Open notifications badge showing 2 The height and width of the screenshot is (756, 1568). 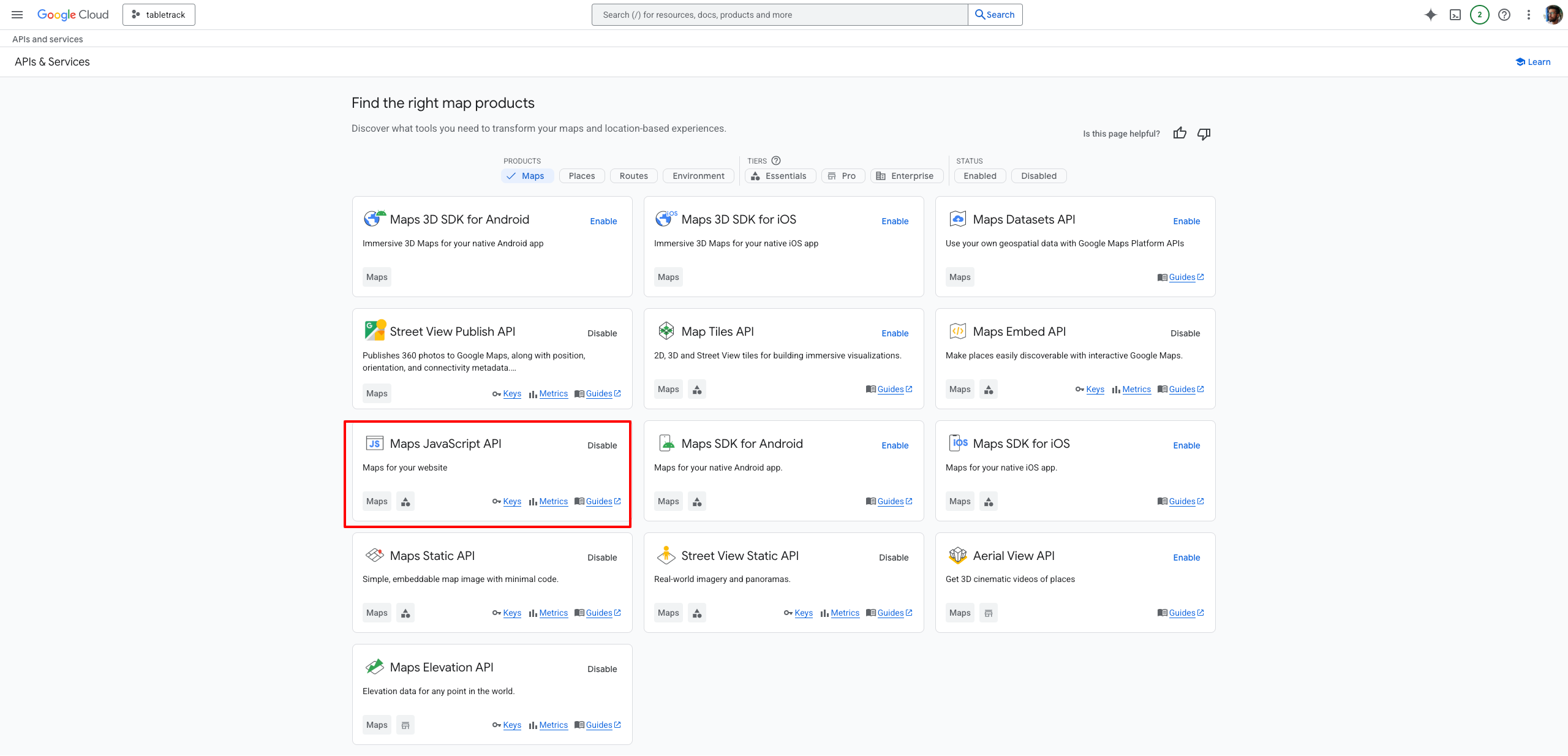tap(1480, 15)
